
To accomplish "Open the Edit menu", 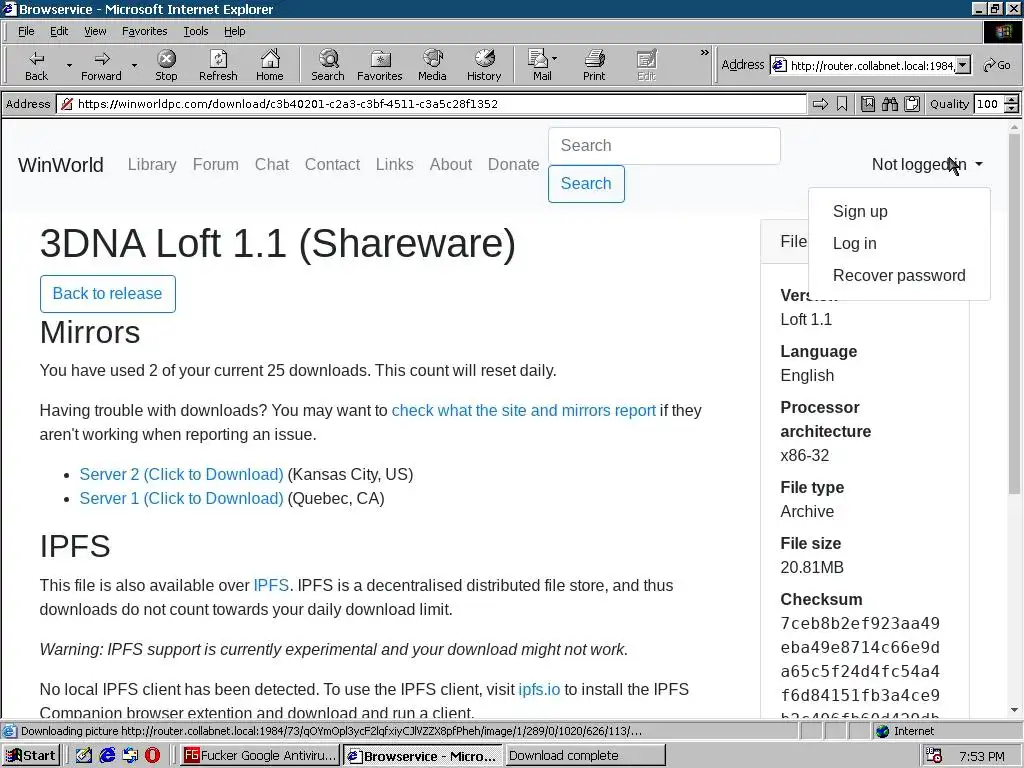I will point(59,31).
